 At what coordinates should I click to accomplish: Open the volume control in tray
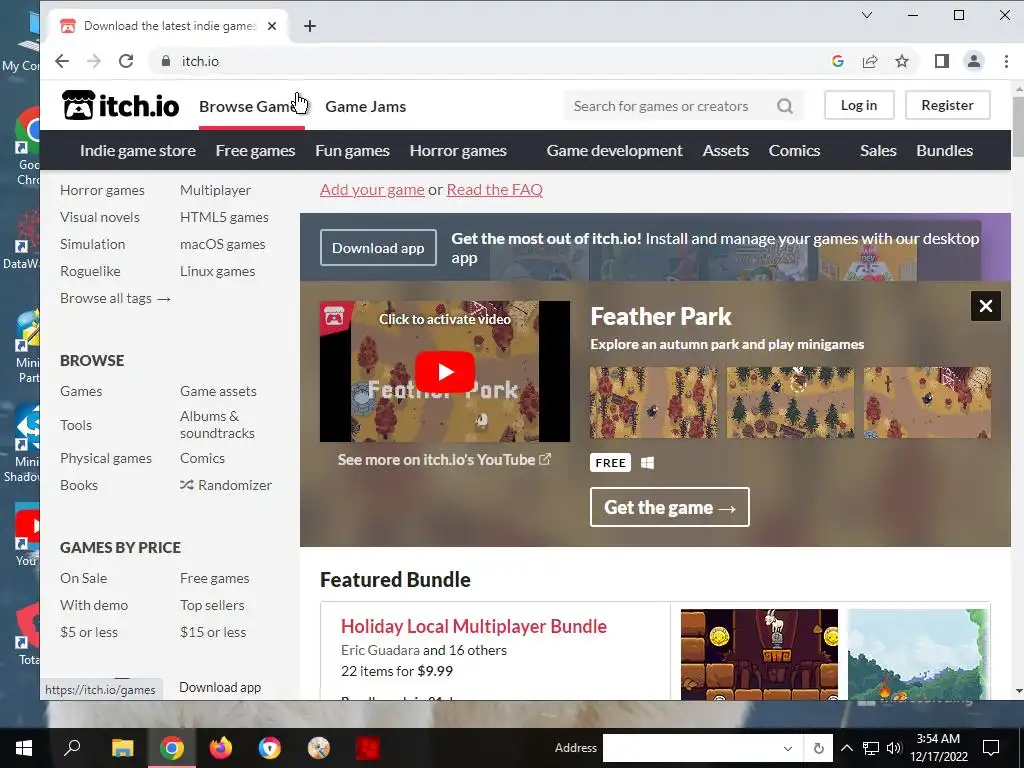(x=893, y=748)
